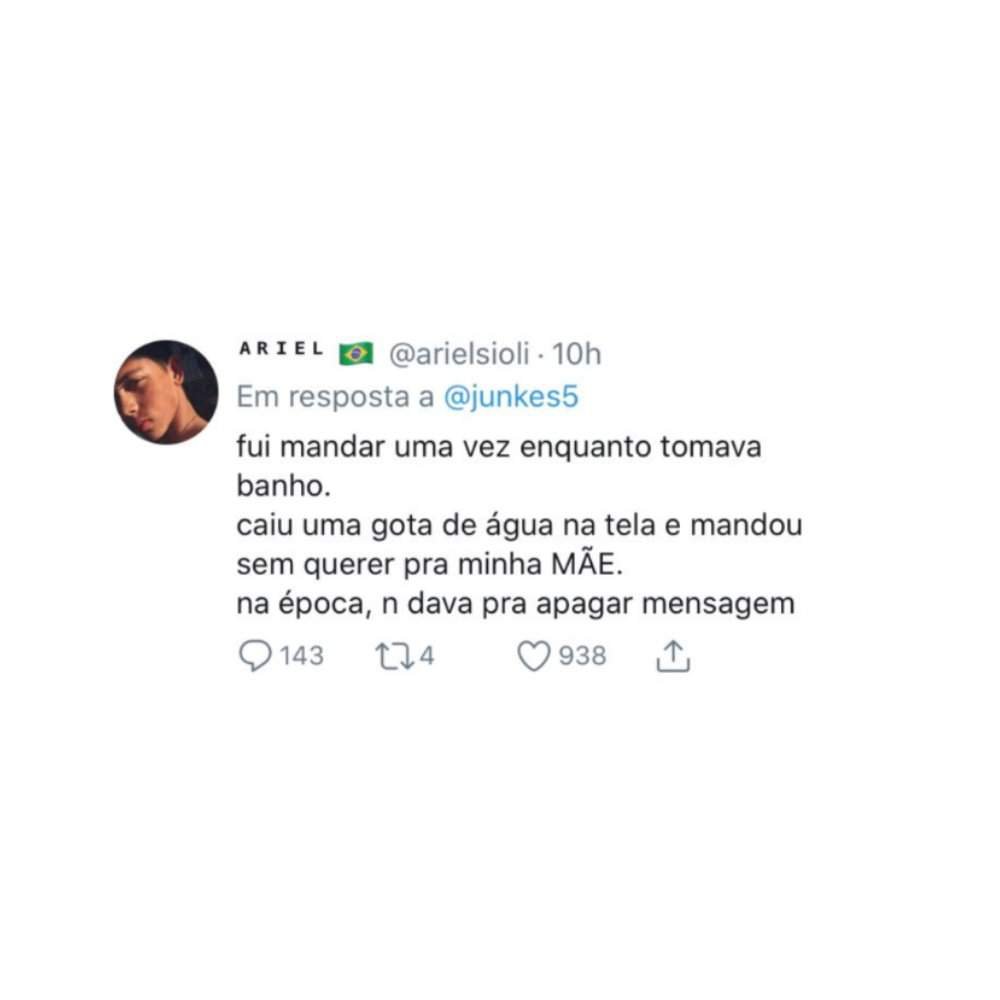Open the @arielsioli handle

tap(459, 353)
